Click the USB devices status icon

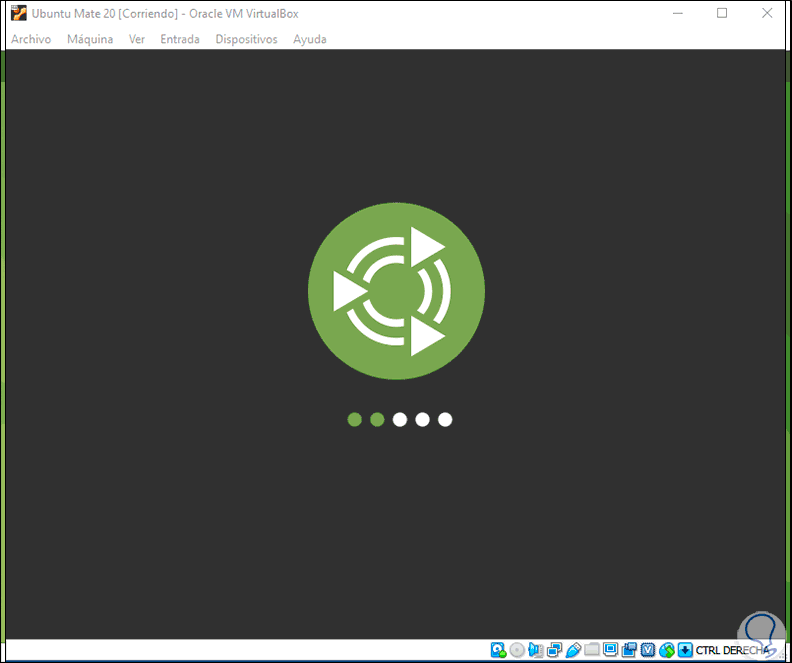coord(573,650)
